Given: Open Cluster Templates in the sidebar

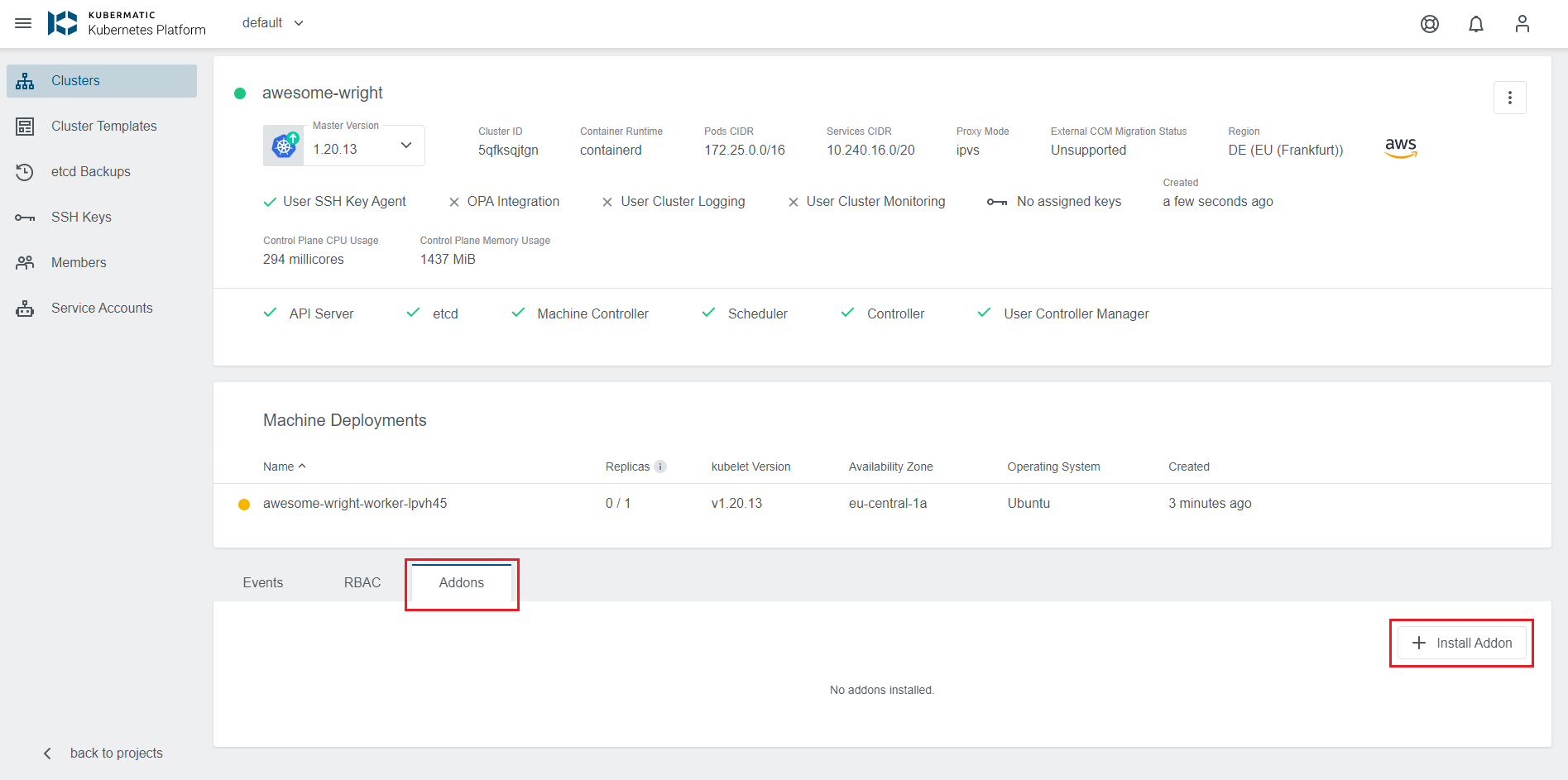Looking at the screenshot, I should click(x=102, y=127).
